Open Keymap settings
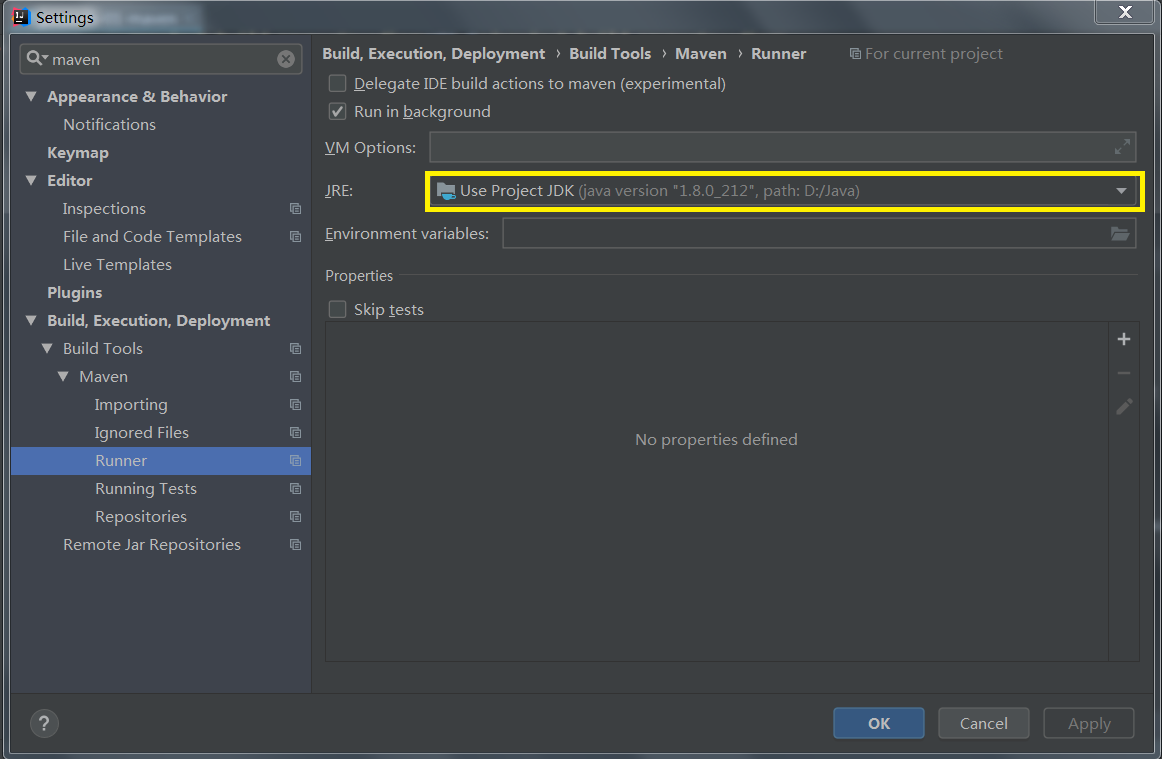The height and width of the screenshot is (759, 1162). tap(78, 153)
